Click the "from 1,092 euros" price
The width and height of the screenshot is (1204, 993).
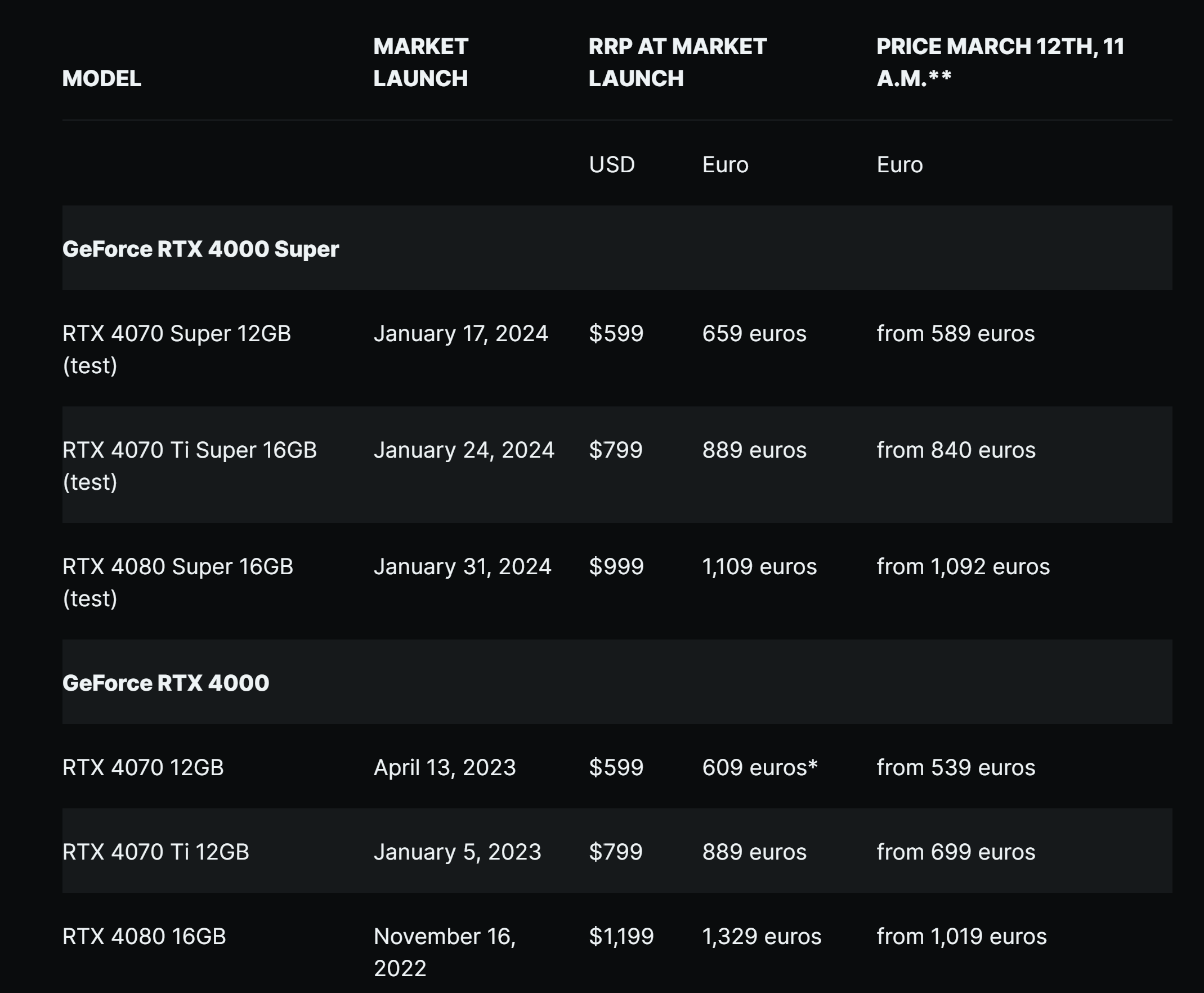(x=963, y=567)
